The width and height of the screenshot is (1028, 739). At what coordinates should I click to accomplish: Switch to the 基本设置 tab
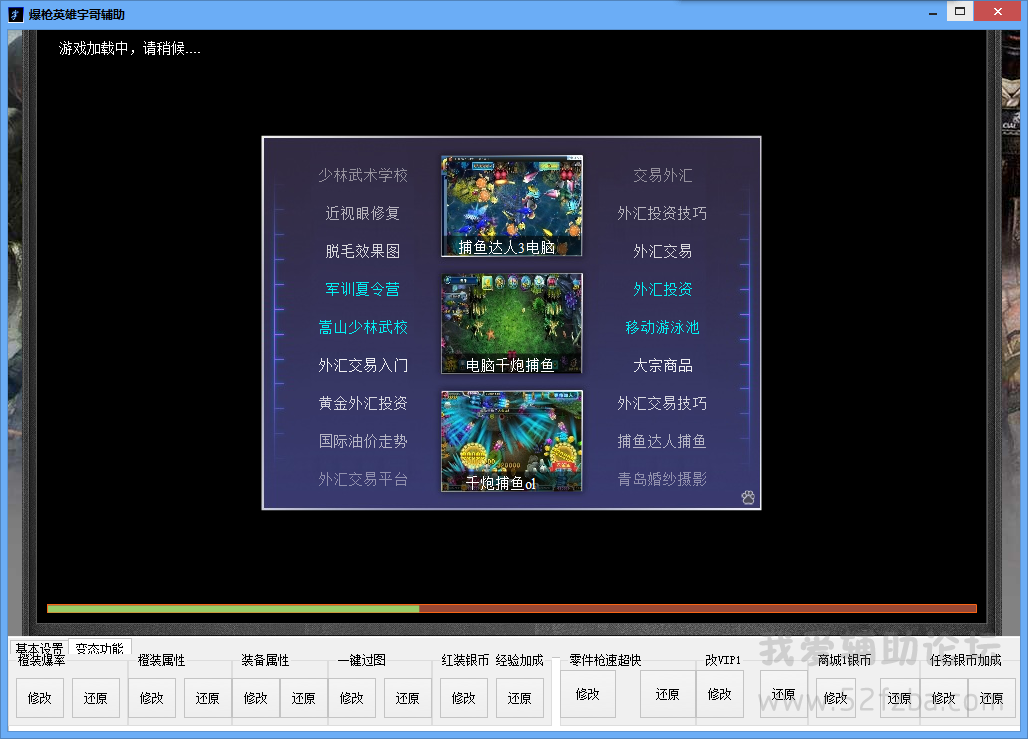tap(39, 648)
